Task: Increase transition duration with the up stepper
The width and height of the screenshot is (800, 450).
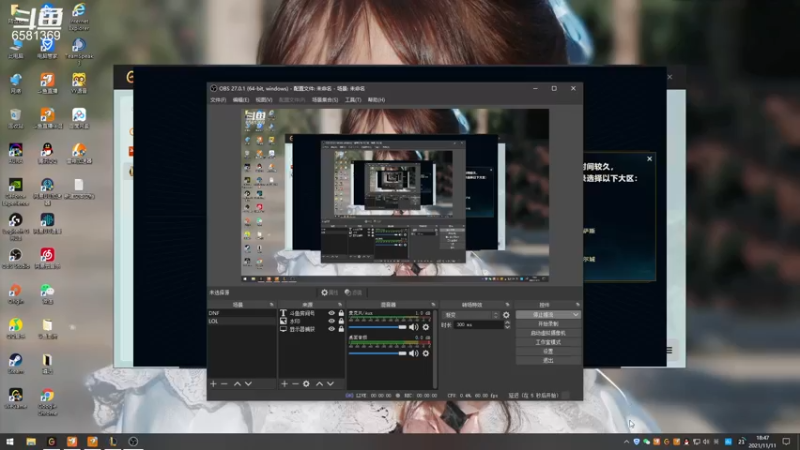Action: pyautogui.click(x=507, y=322)
